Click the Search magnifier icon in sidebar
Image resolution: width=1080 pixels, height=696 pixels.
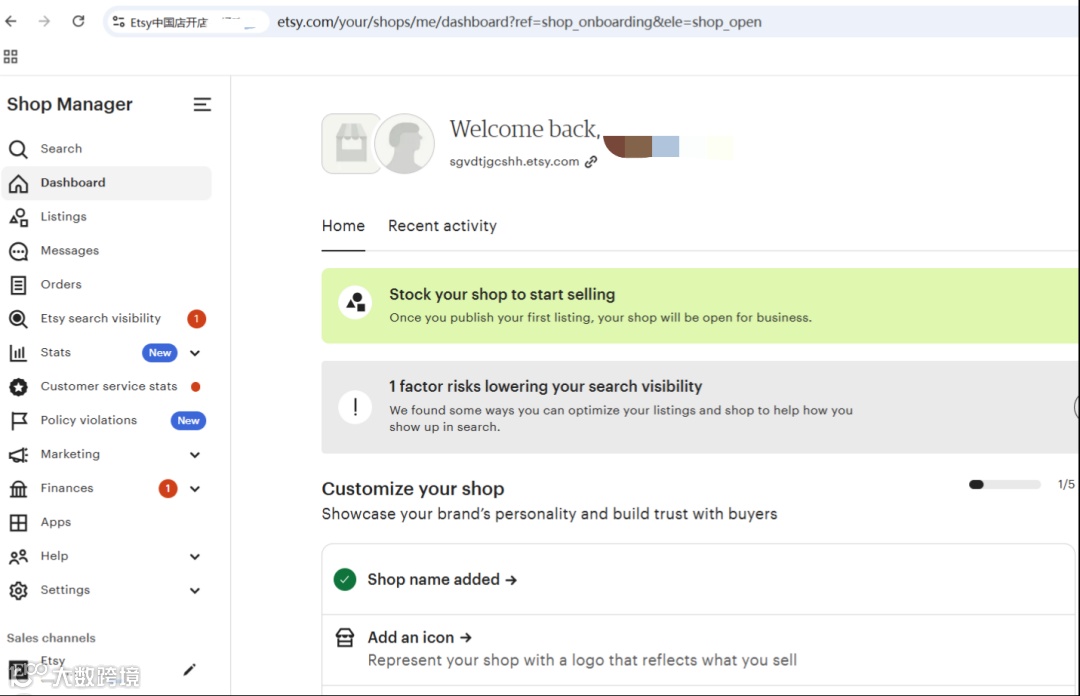[x=18, y=149]
